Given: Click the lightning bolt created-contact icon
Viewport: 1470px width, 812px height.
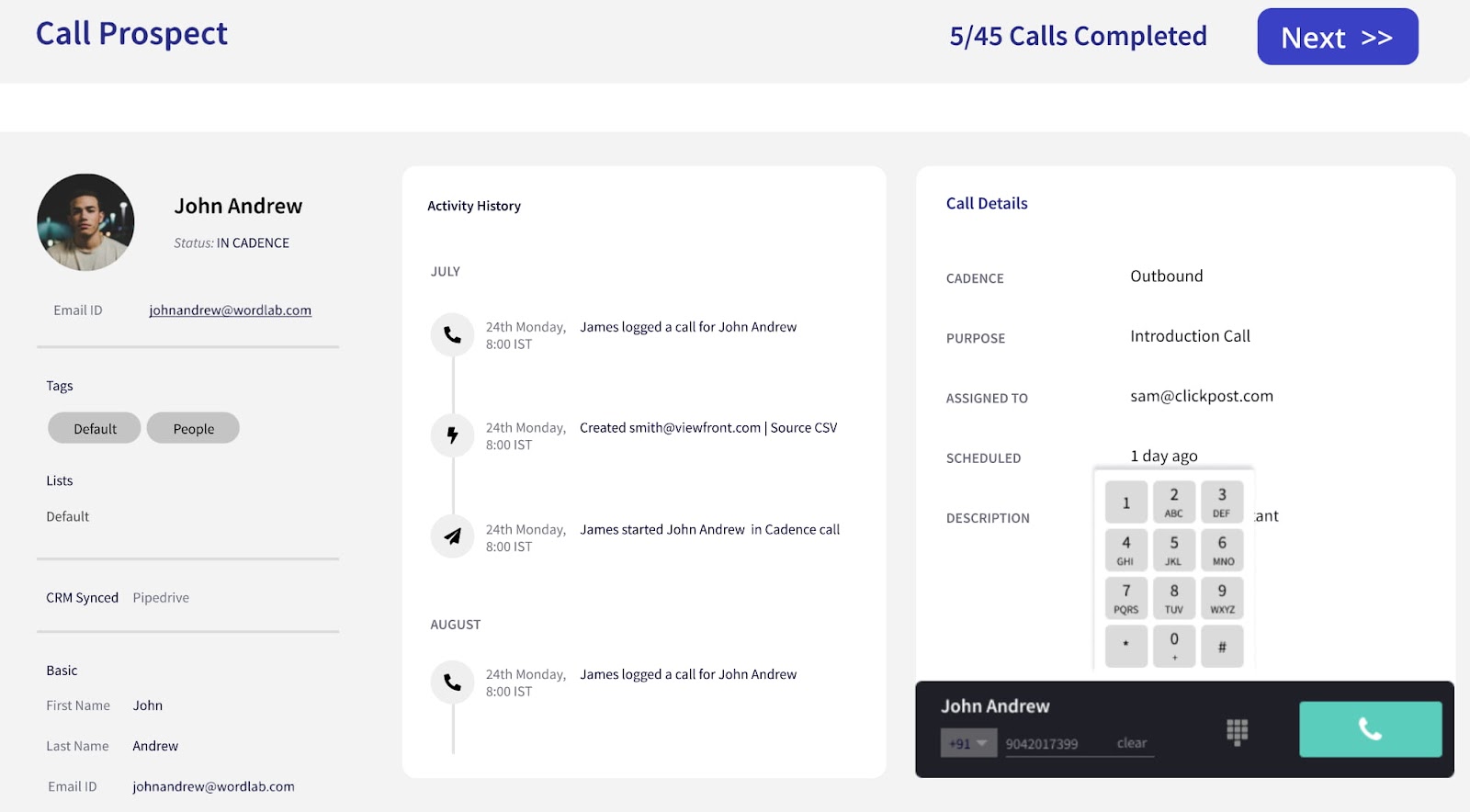Looking at the screenshot, I should tap(453, 435).
